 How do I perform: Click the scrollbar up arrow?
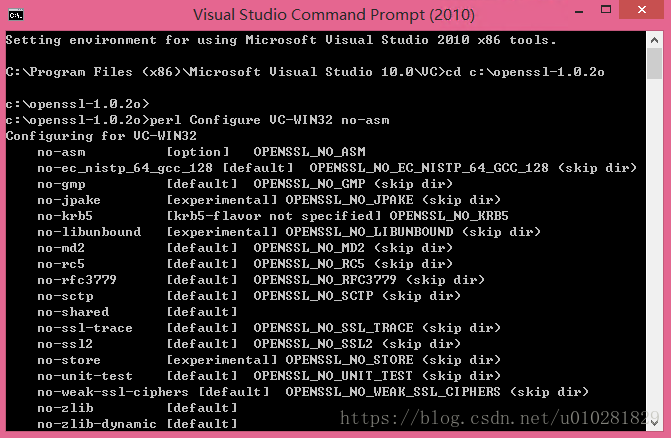pos(654,40)
